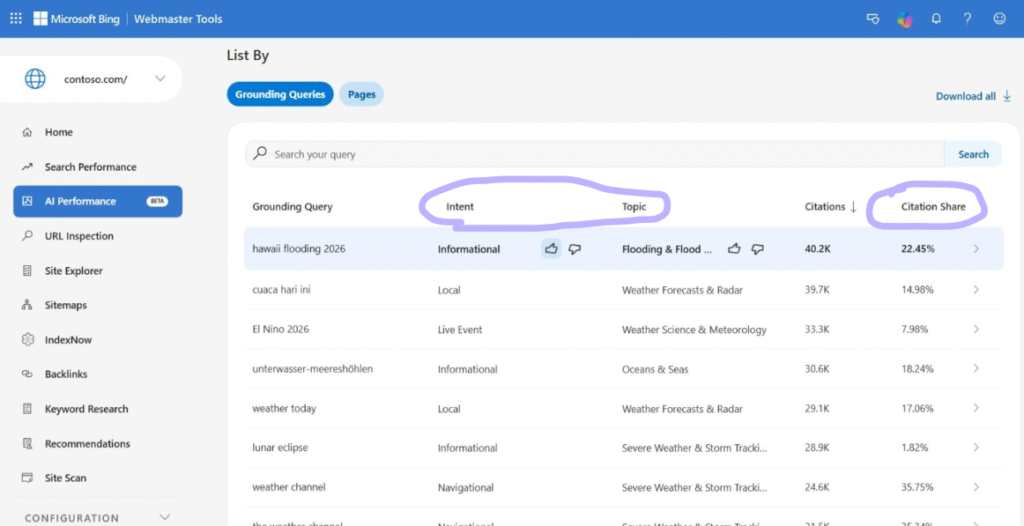
Task: Click the Oceans & Seas topic cell
Action: (x=655, y=369)
